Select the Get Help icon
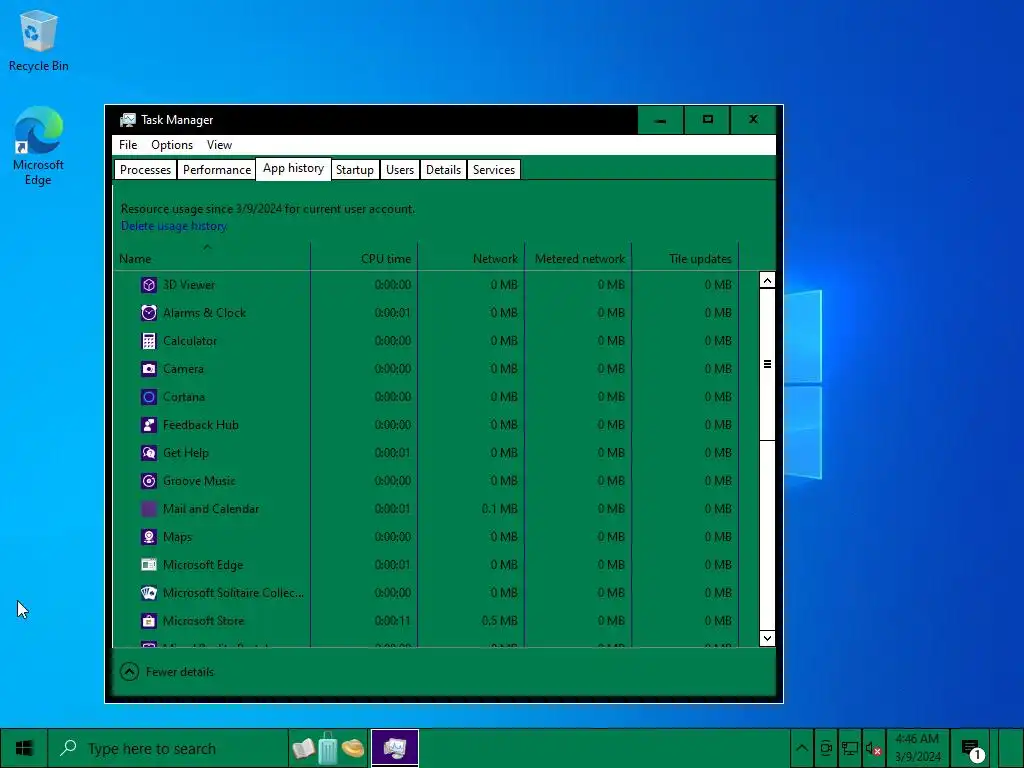1024x768 pixels. tap(149, 453)
